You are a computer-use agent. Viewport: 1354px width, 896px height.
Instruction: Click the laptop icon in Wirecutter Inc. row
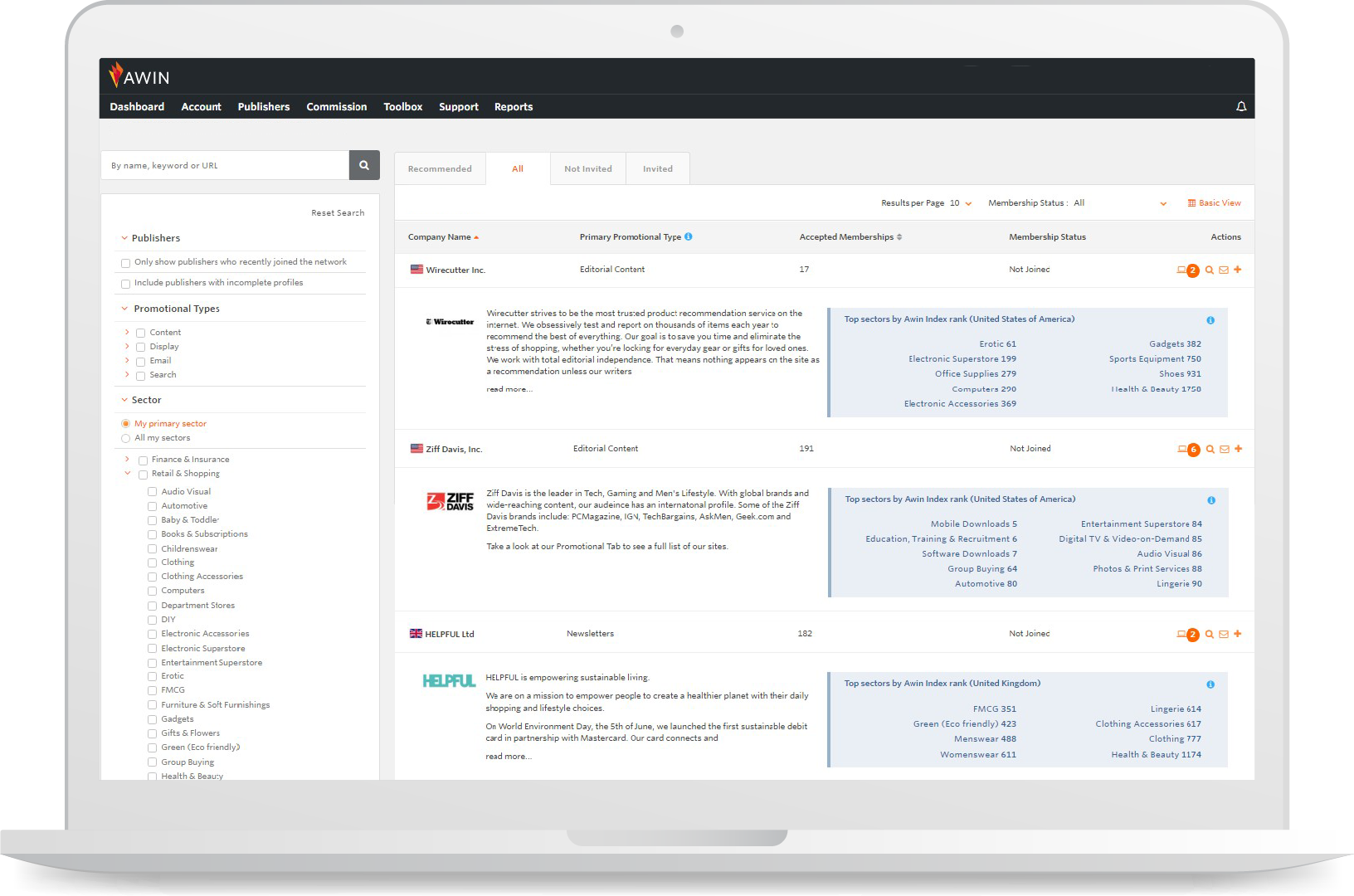(1181, 270)
